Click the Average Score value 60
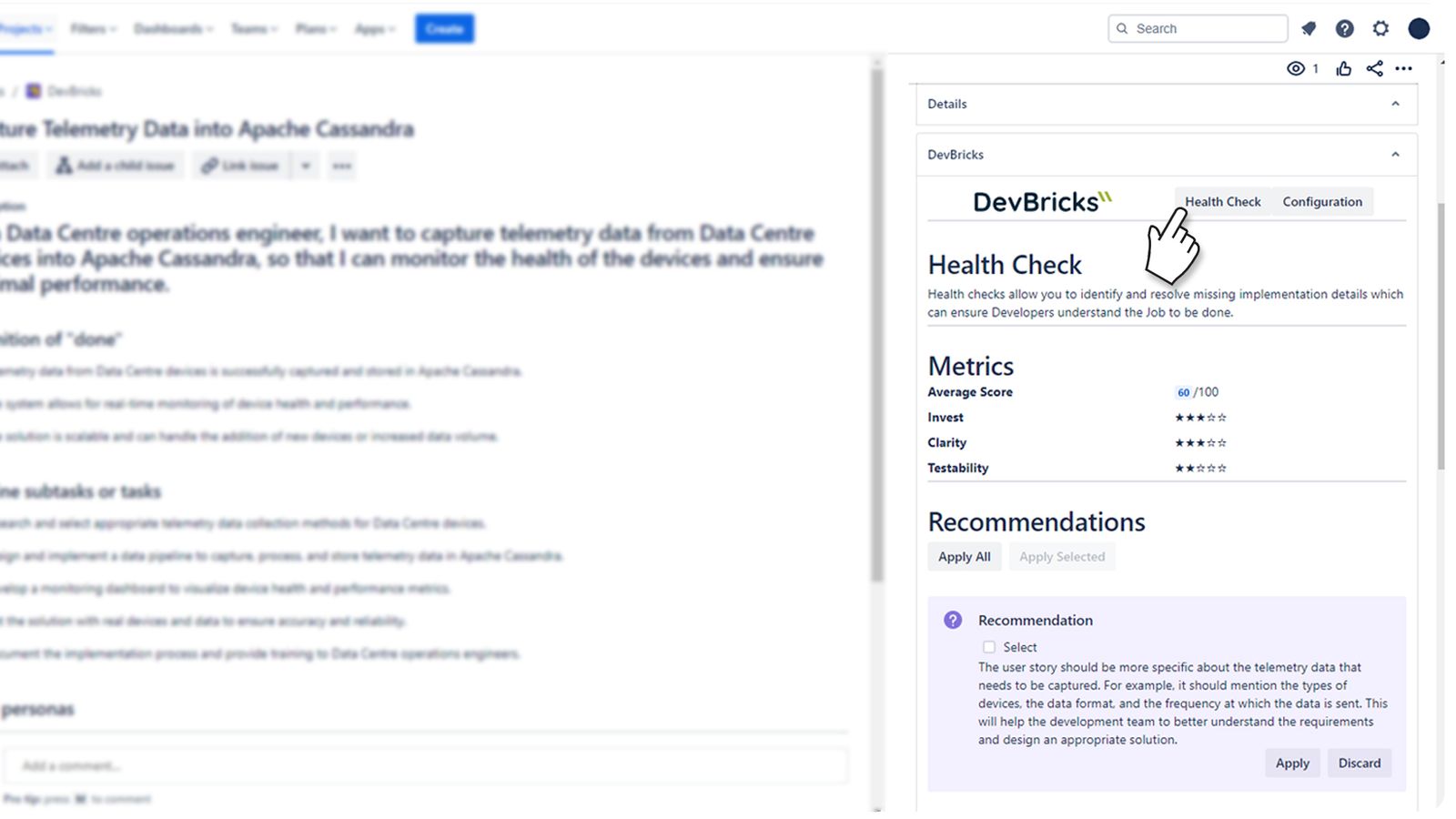 tap(1183, 393)
